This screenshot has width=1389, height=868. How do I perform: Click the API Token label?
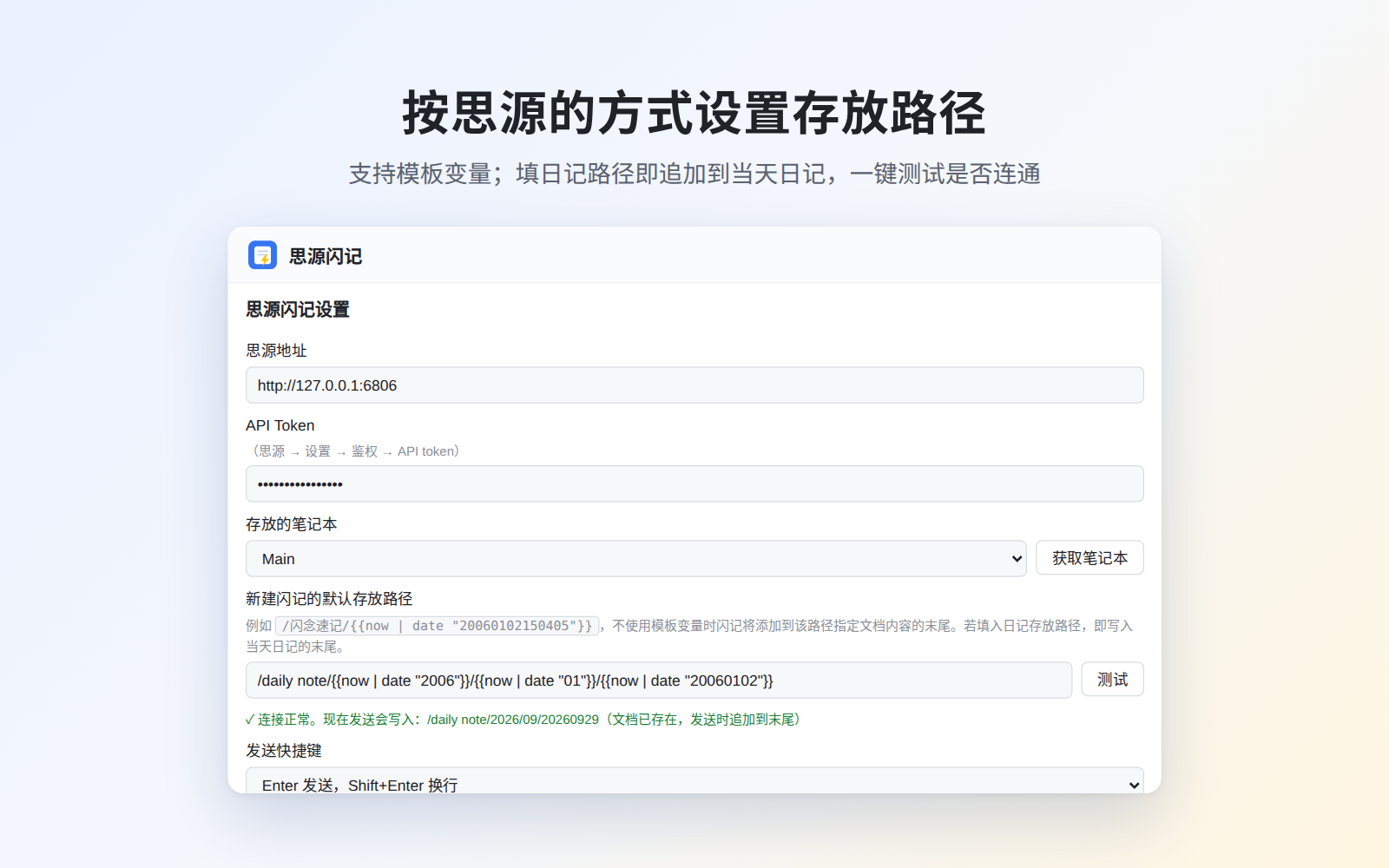280,425
